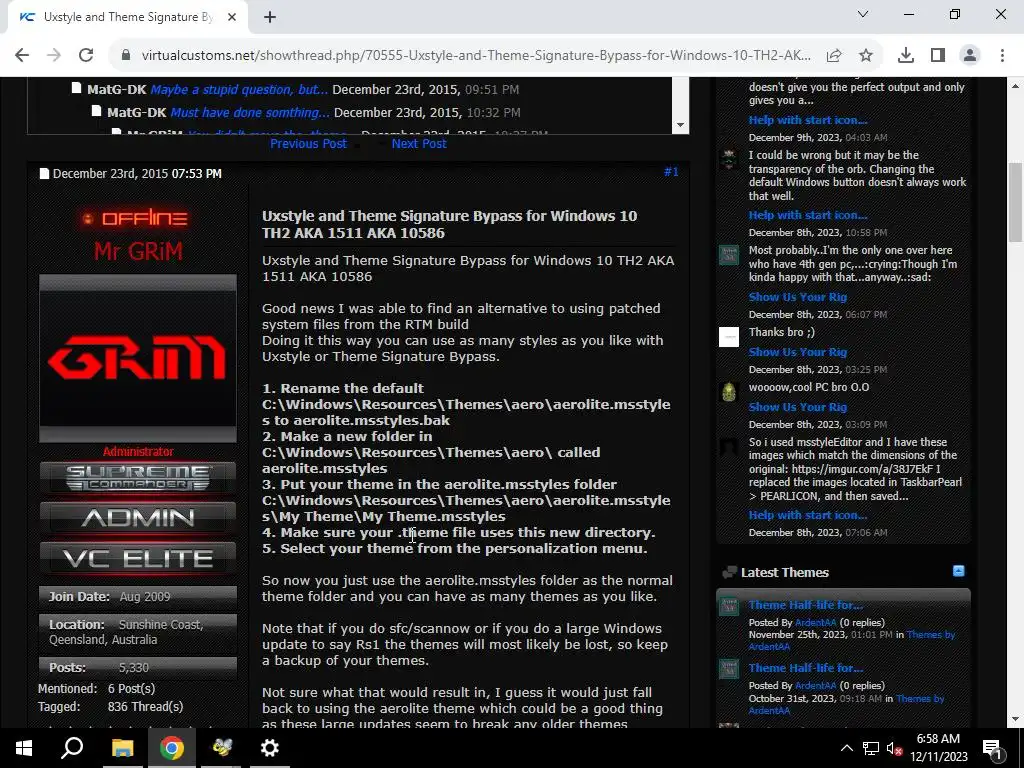Open 'Show Us Your Rig' 03:25 PM link
The width and height of the screenshot is (1024, 768).
coord(797,352)
